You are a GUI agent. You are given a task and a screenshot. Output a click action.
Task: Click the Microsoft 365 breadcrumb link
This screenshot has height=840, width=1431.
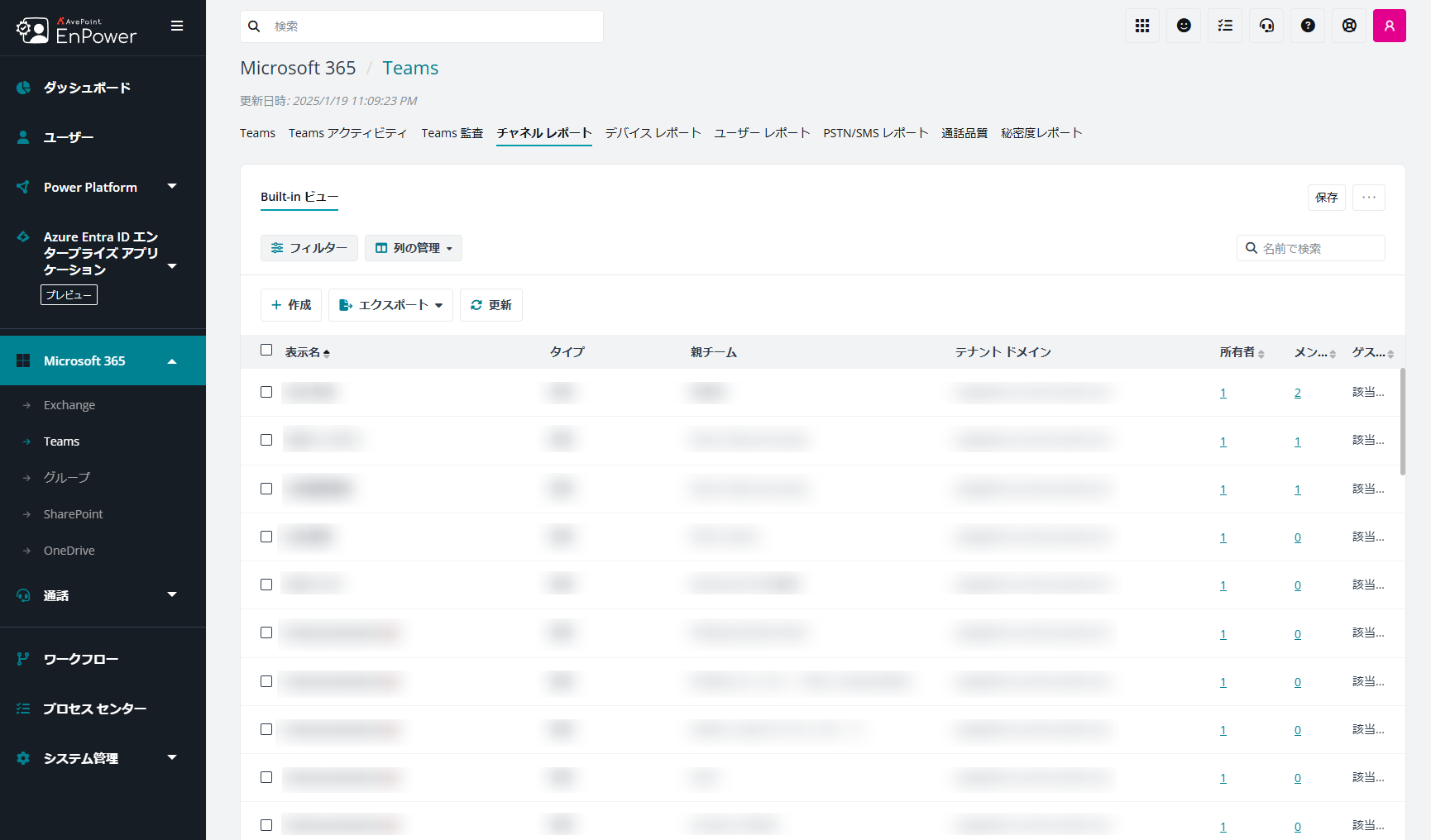point(298,68)
